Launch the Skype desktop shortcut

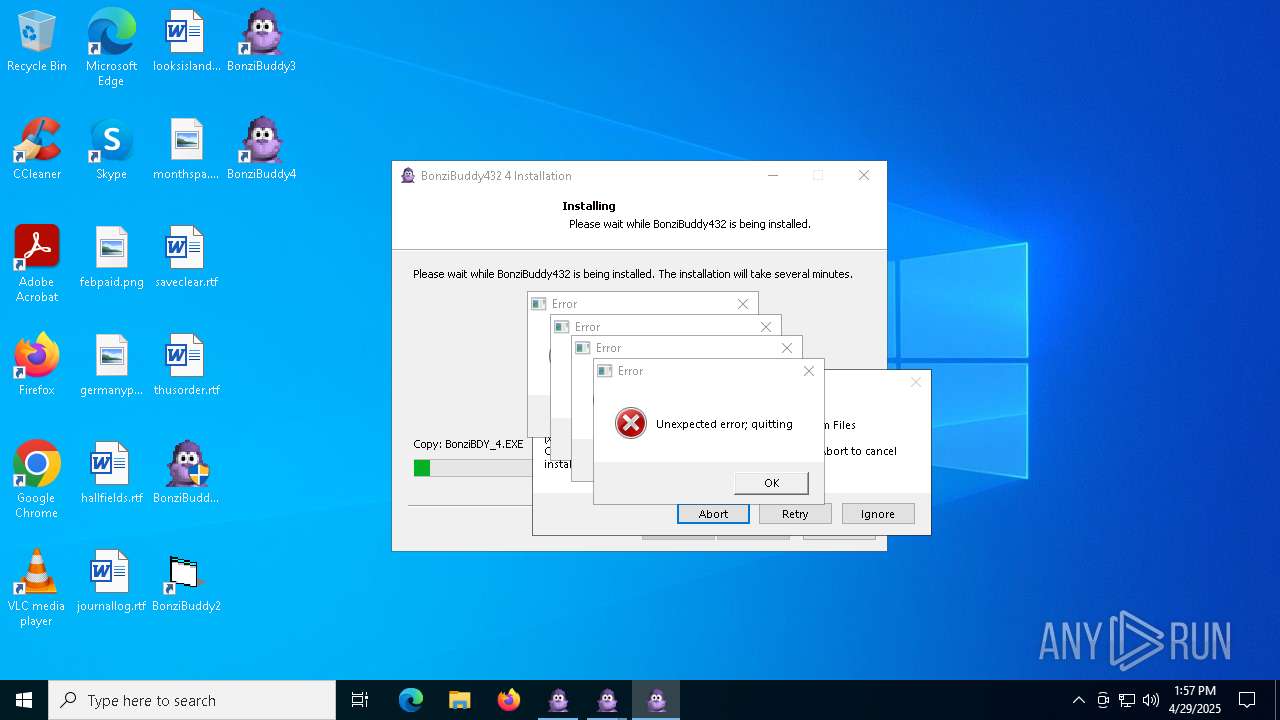pos(111,149)
